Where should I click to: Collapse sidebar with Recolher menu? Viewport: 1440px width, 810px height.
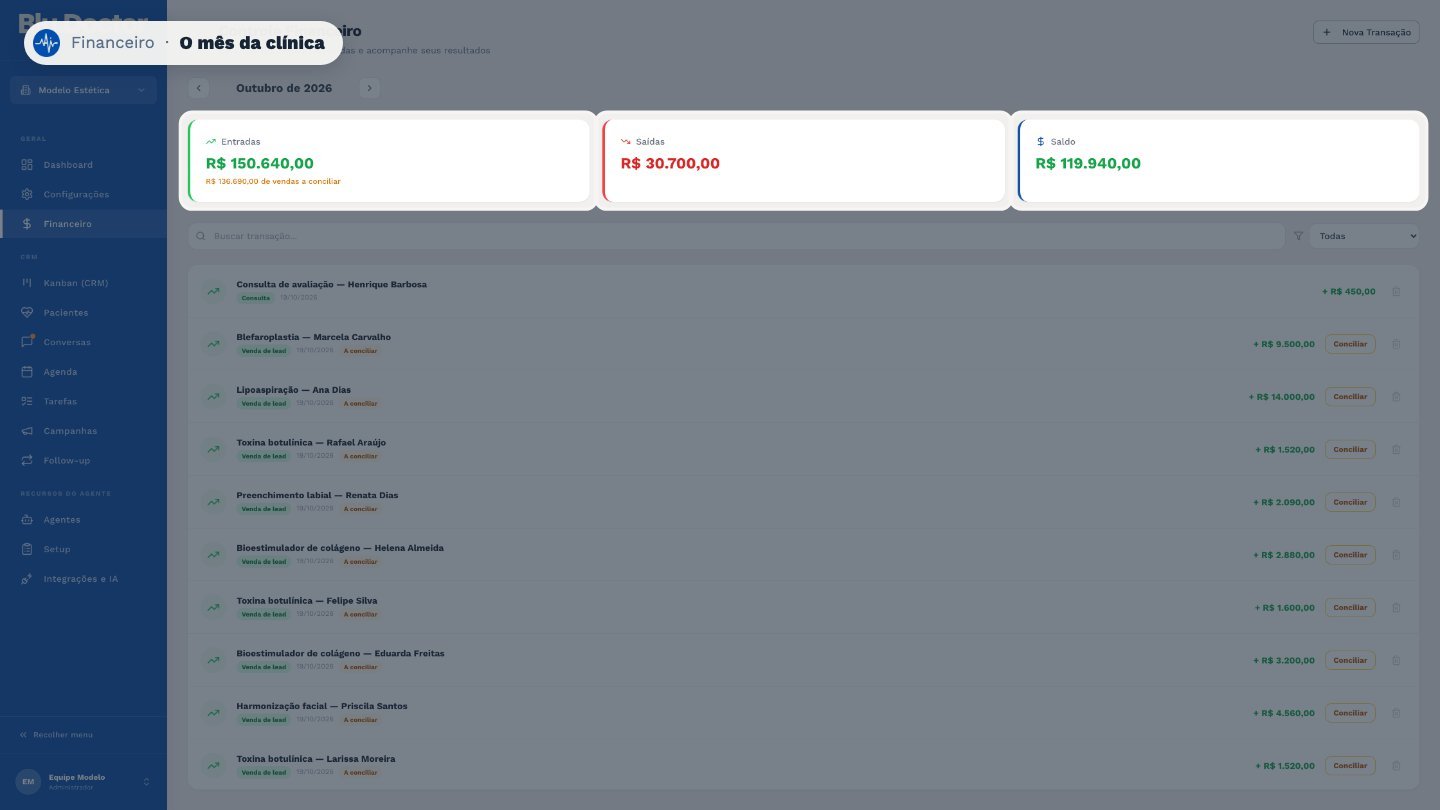pyautogui.click(x=56, y=735)
